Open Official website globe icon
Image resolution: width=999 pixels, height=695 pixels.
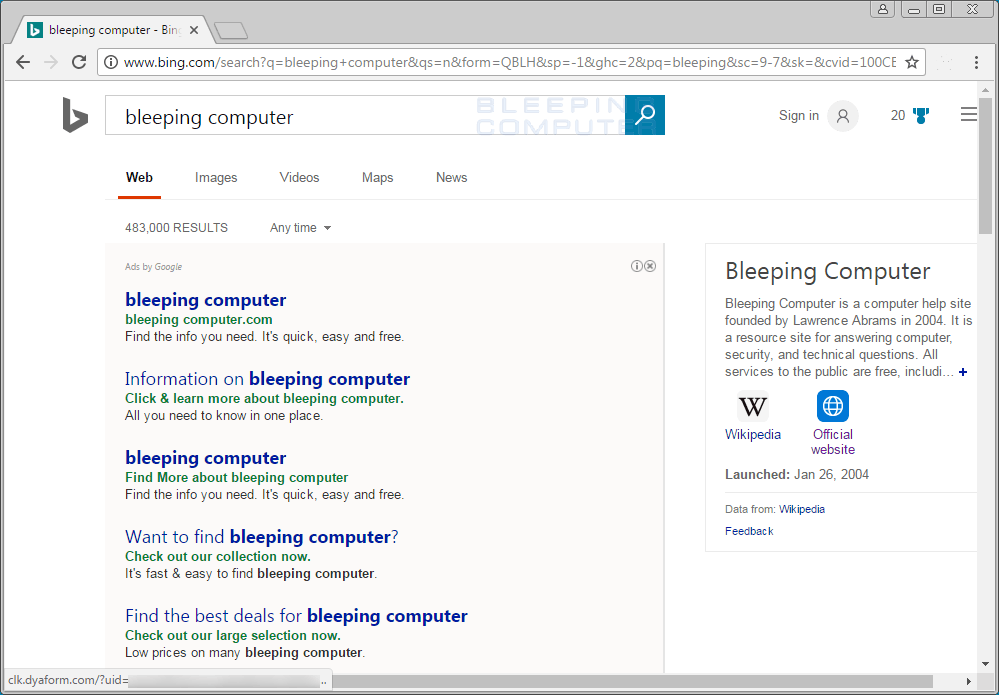point(833,406)
